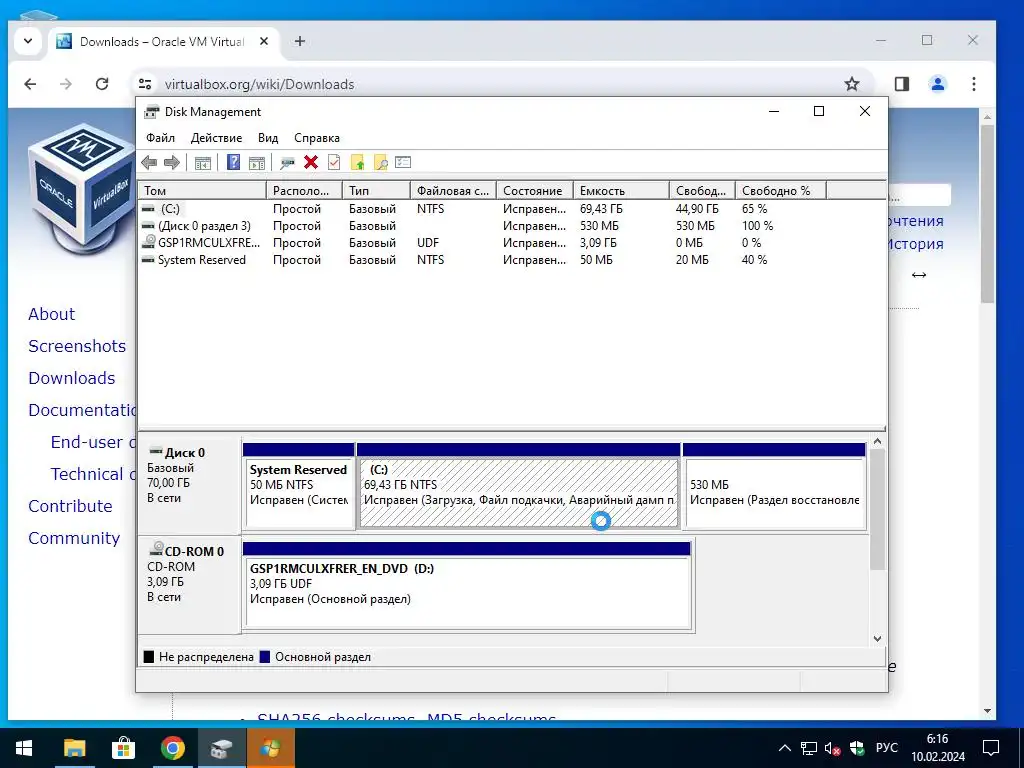Viewport: 1024px width, 768px height.
Task: Open the Вид menu
Action: tap(268, 138)
